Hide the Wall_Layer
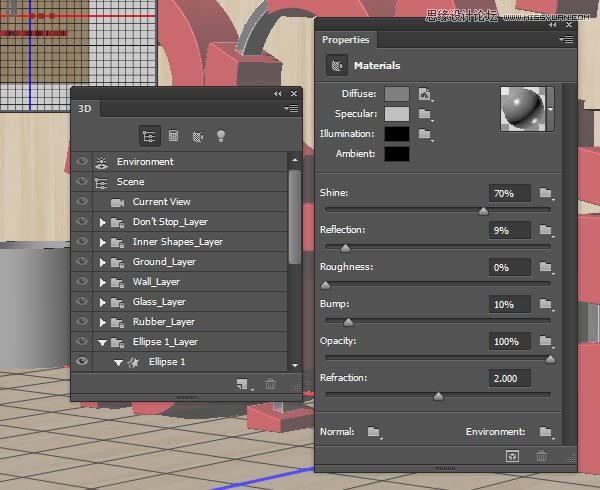The height and width of the screenshot is (490, 600). coord(82,282)
